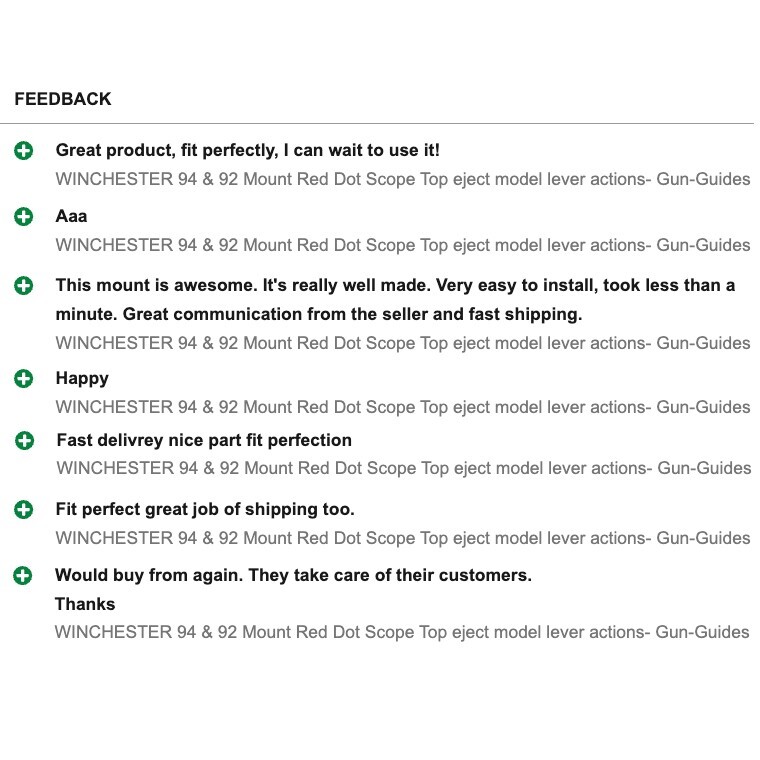Click the positive feedback icon next to "Aaa"
This screenshot has height=760, width=760.
(x=24, y=216)
